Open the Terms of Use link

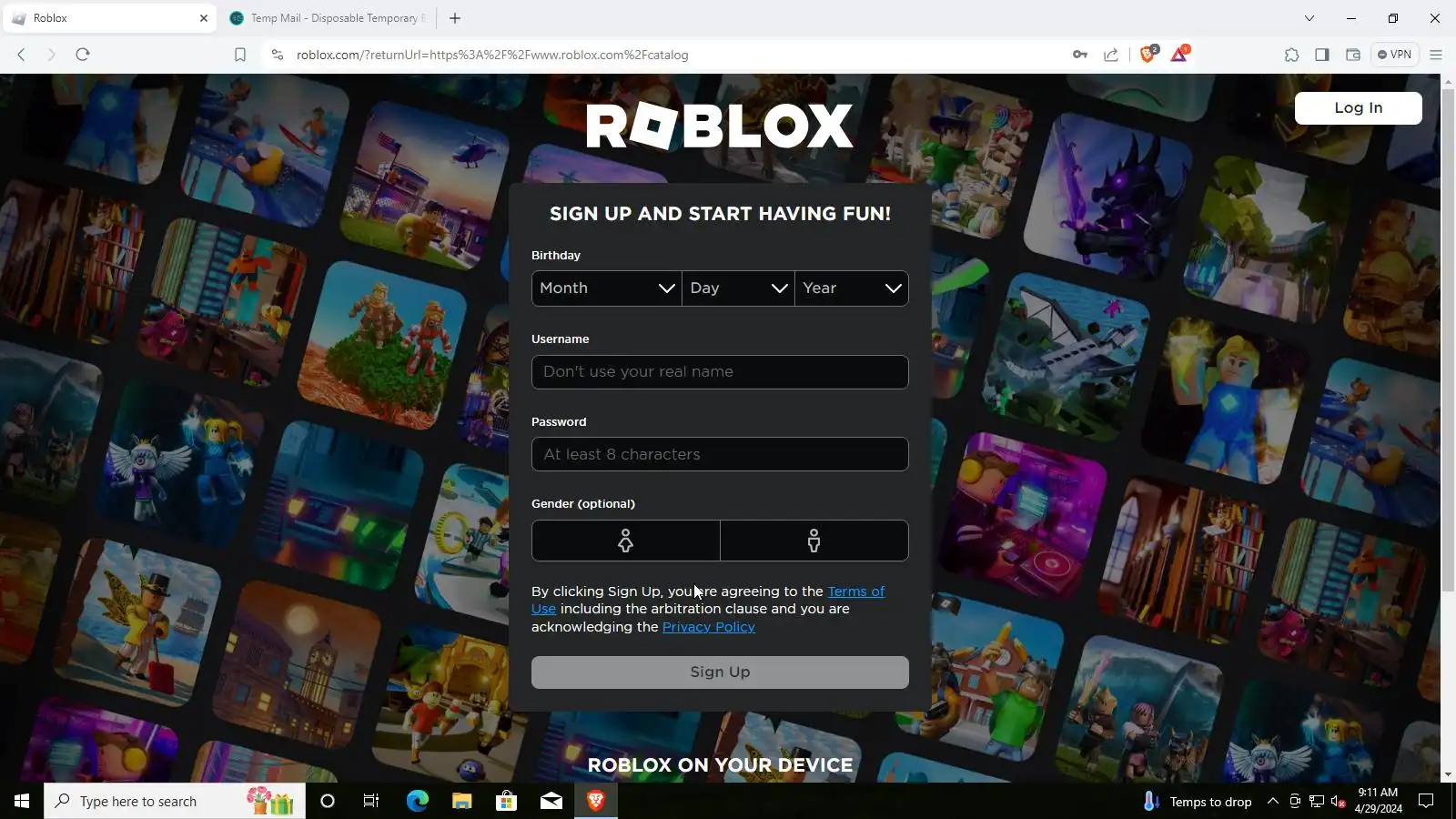855,591
